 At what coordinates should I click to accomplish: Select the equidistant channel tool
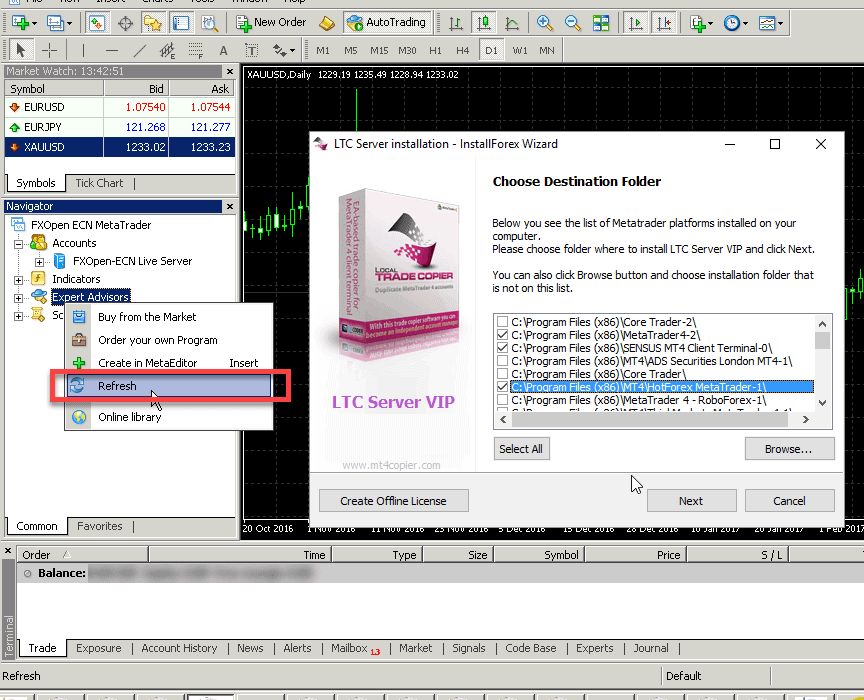[168, 50]
